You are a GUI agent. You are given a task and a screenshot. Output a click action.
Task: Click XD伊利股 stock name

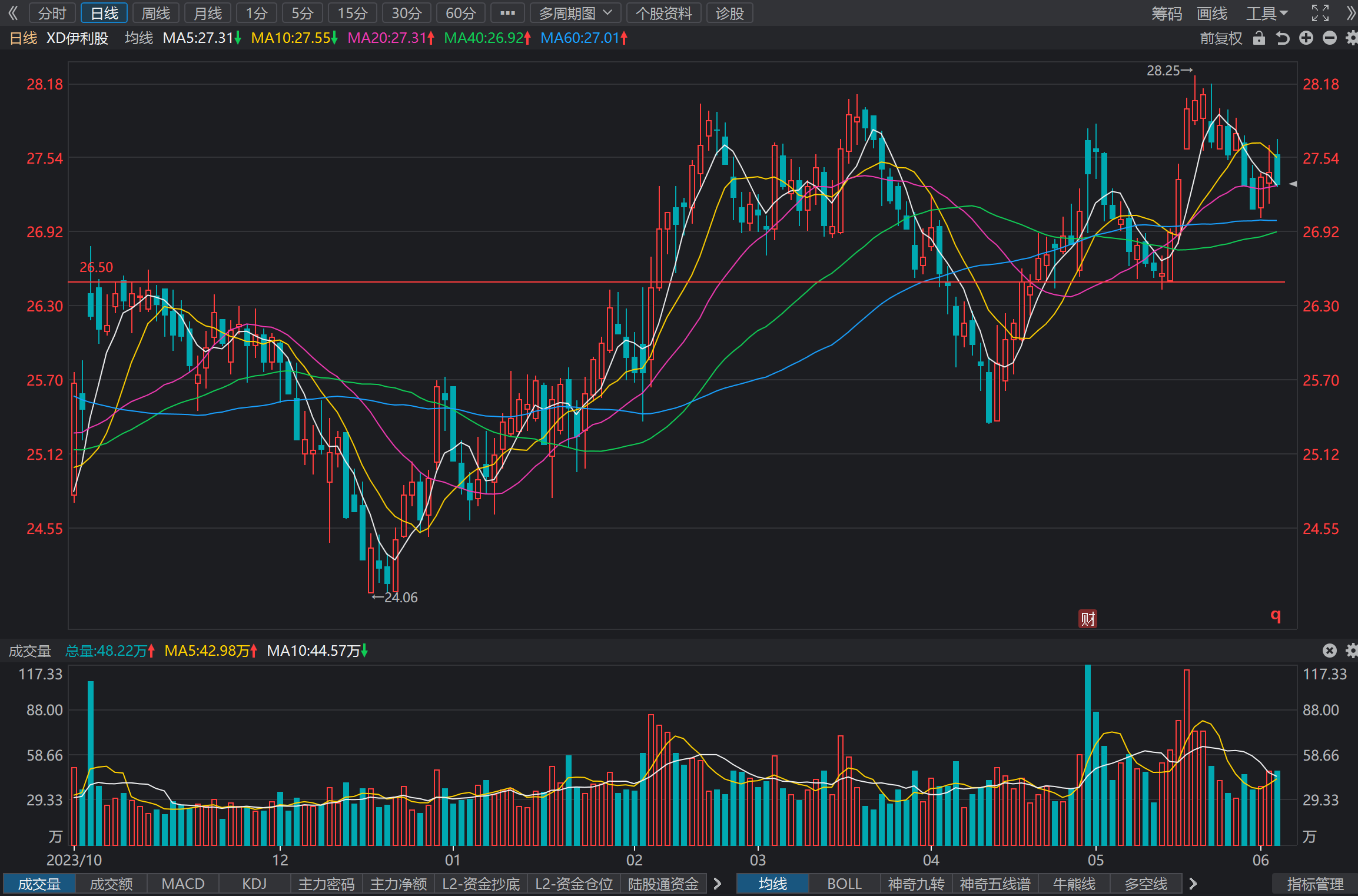coord(78,38)
